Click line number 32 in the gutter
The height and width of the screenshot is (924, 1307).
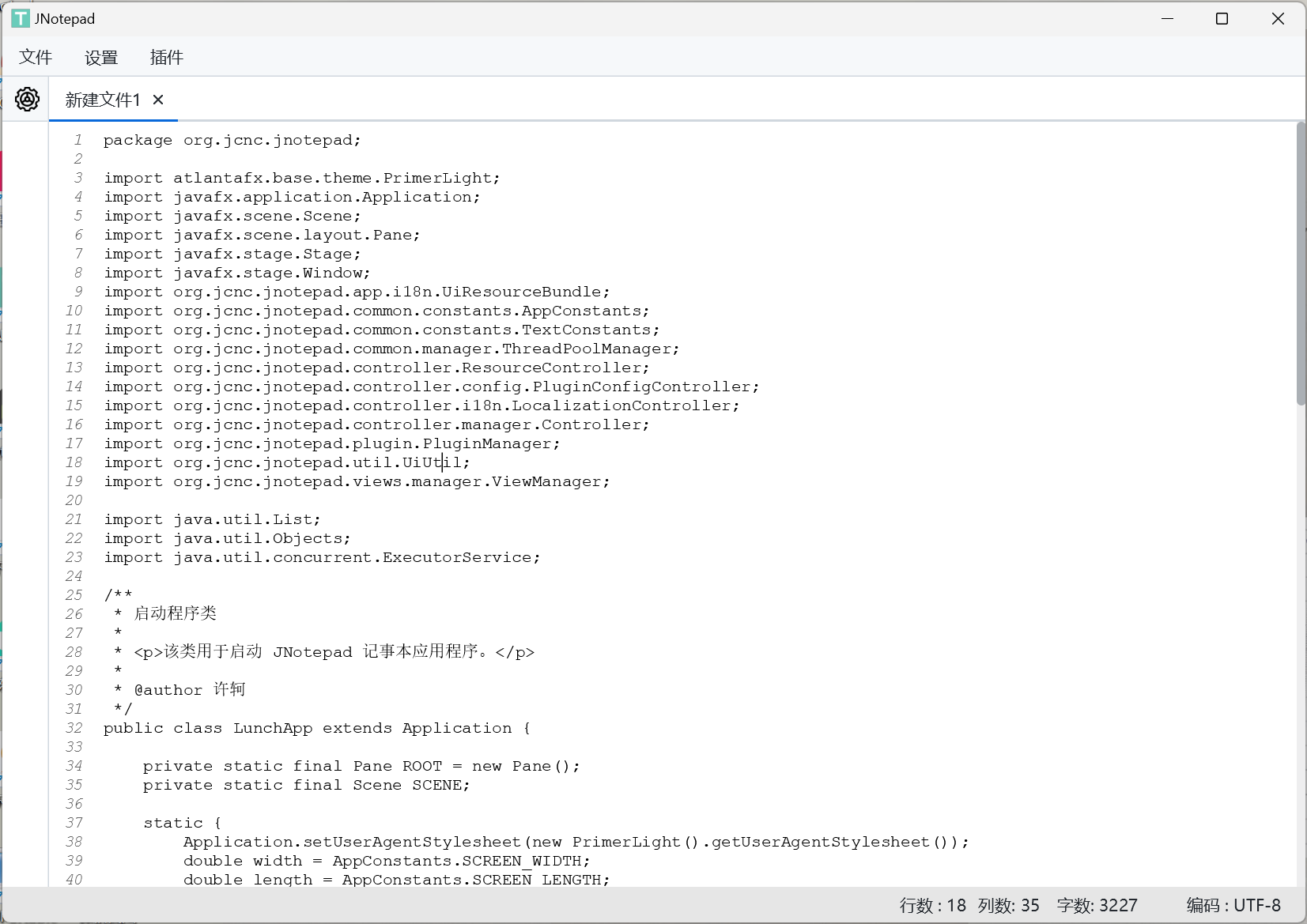click(74, 728)
